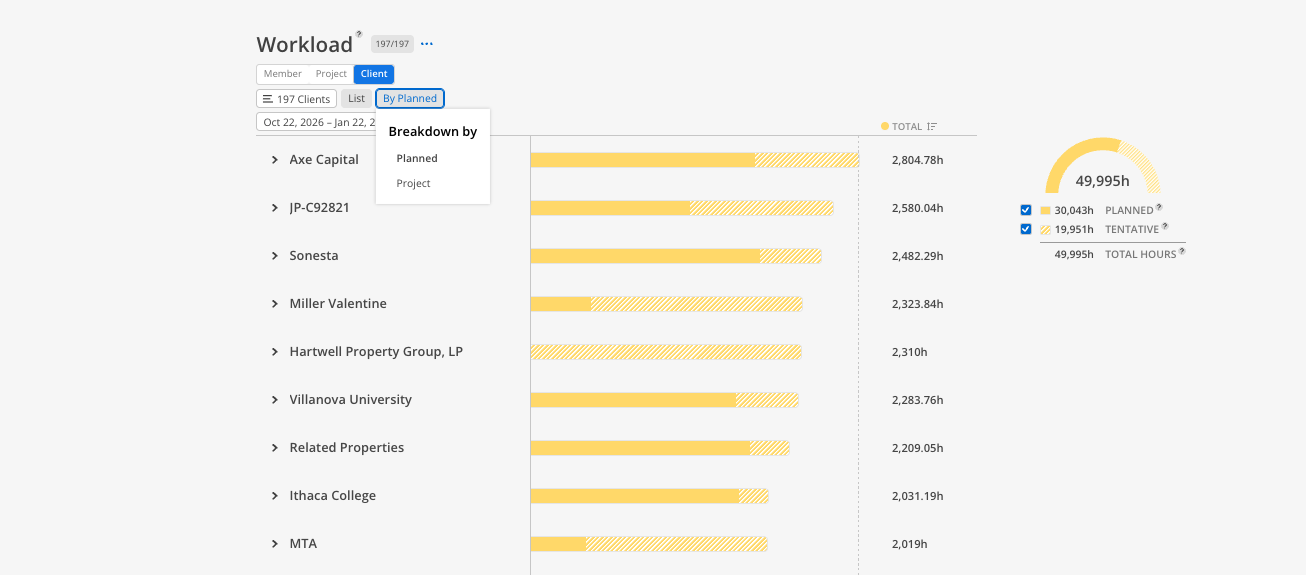This screenshot has width=1306, height=575.
Task: Click the 2,031.19h total value
Action: (x=918, y=496)
